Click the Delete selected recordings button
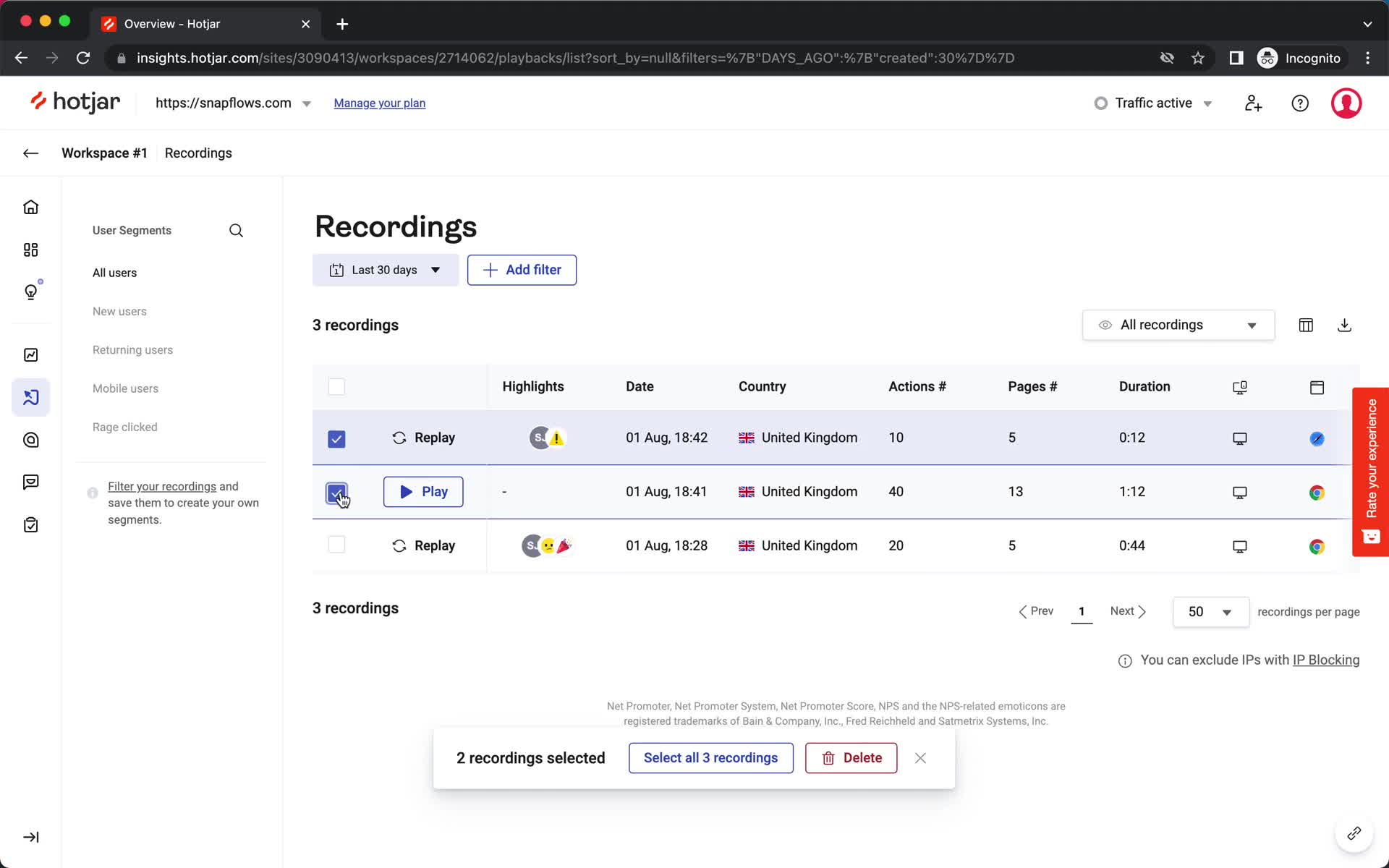The width and height of the screenshot is (1389, 868). point(852,758)
